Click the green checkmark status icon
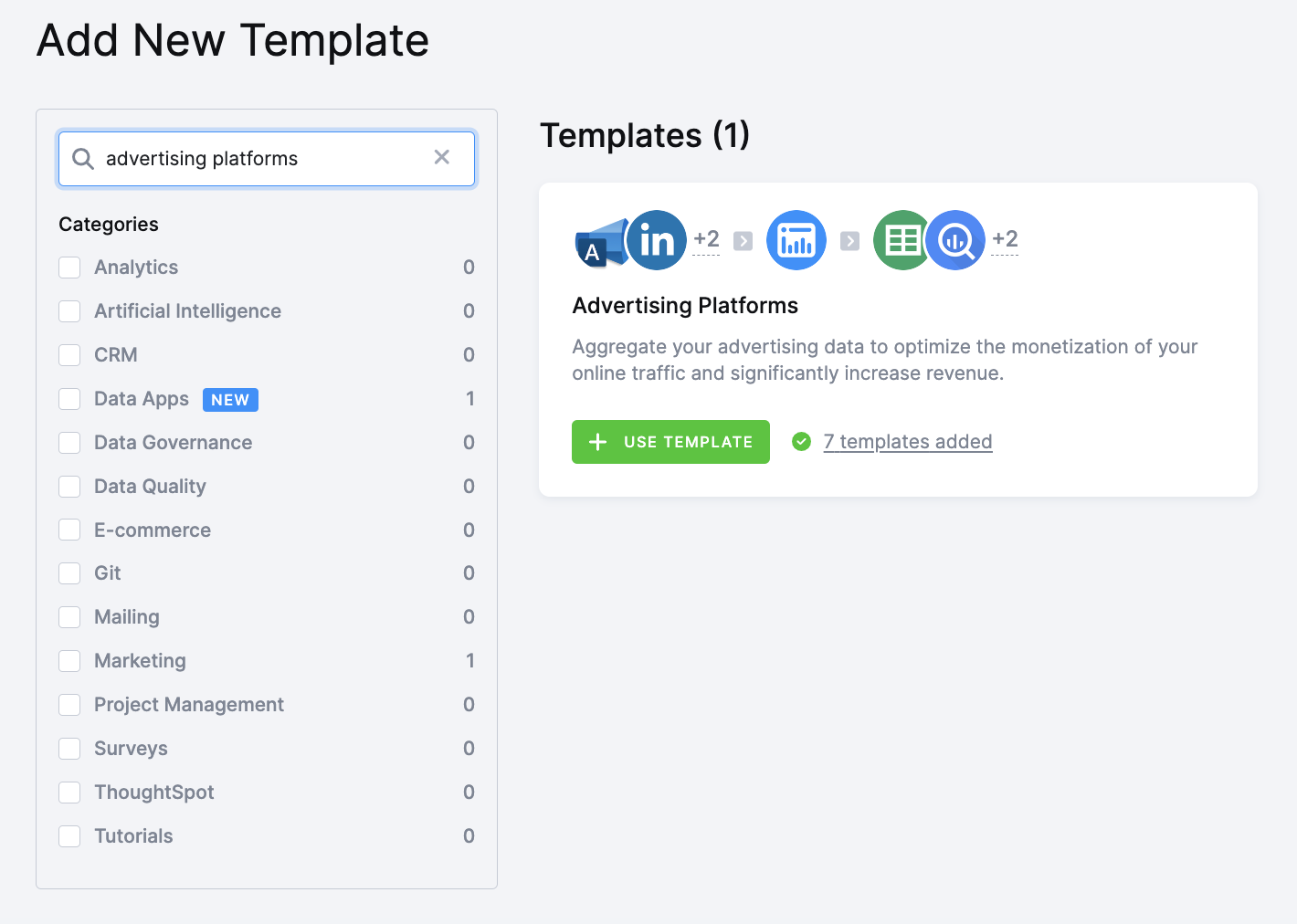Viewport: 1297px width, 924px height. [802, 442]
